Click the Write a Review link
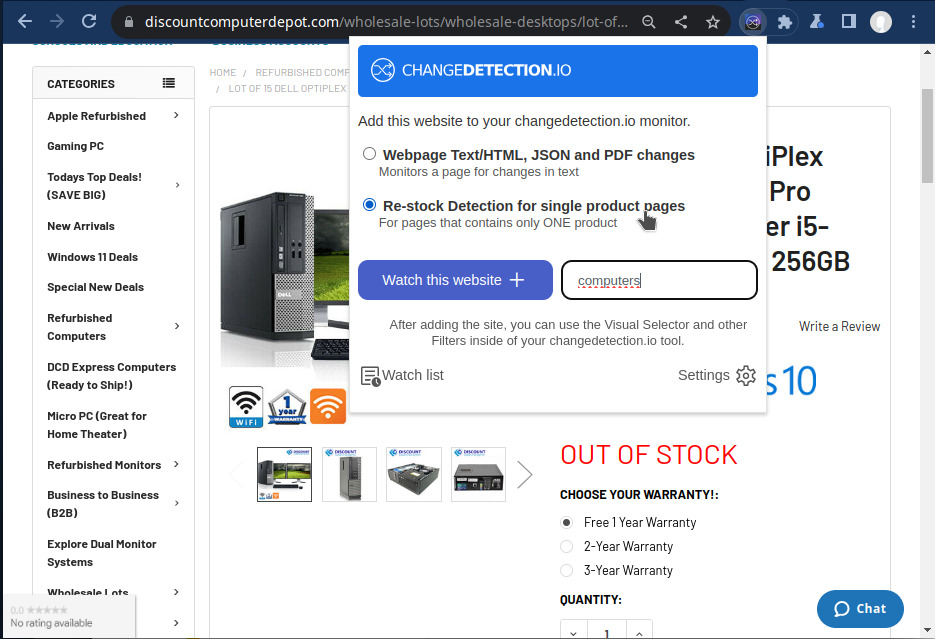This screenshot has width=935, height=639. point(839,326)
